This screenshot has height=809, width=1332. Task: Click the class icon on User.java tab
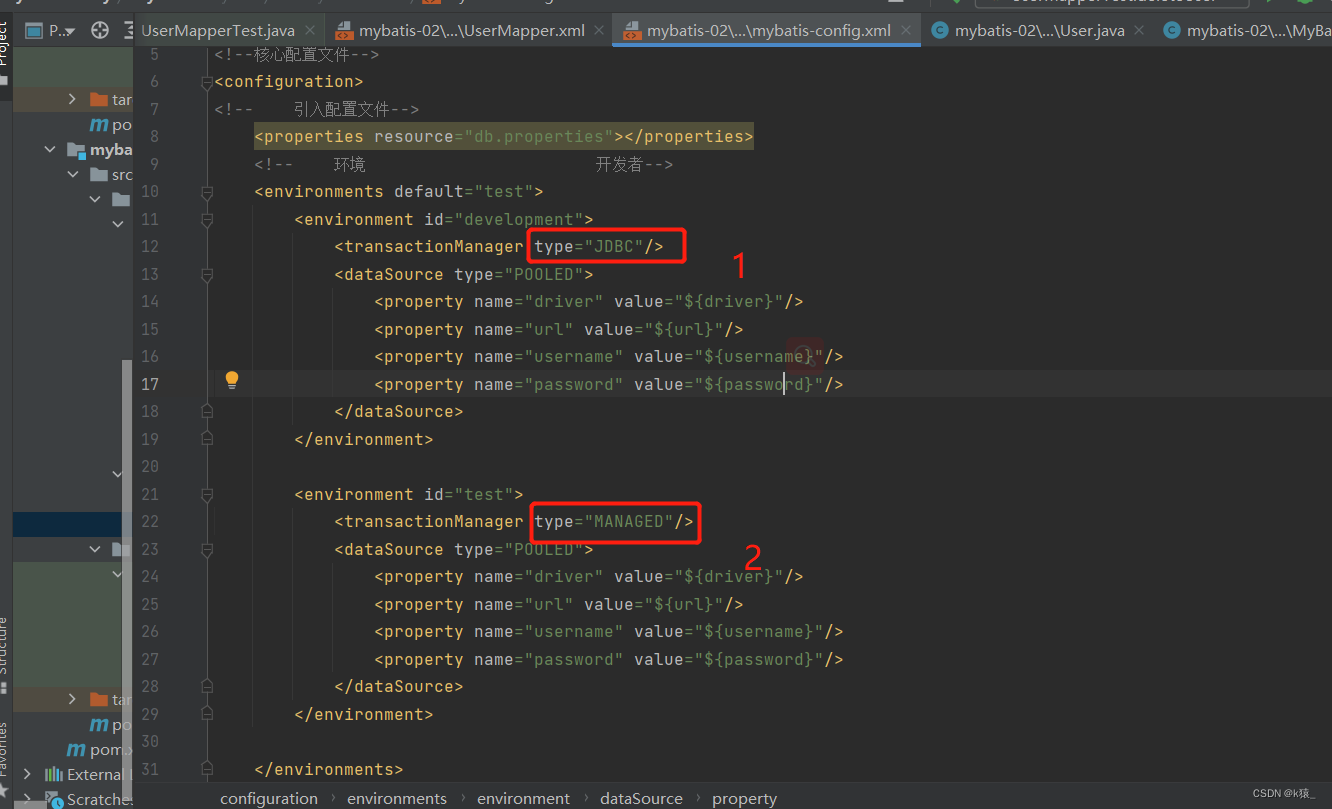(x=939, y=31)
